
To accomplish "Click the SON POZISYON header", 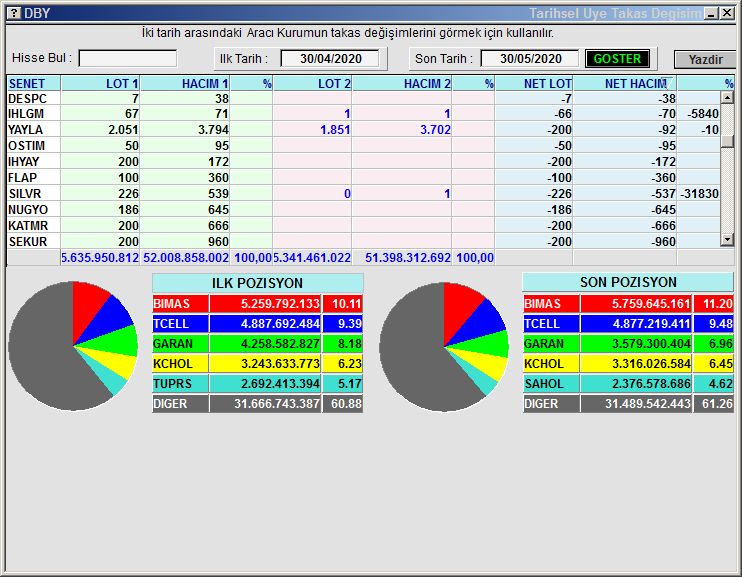I will (628, 282).
